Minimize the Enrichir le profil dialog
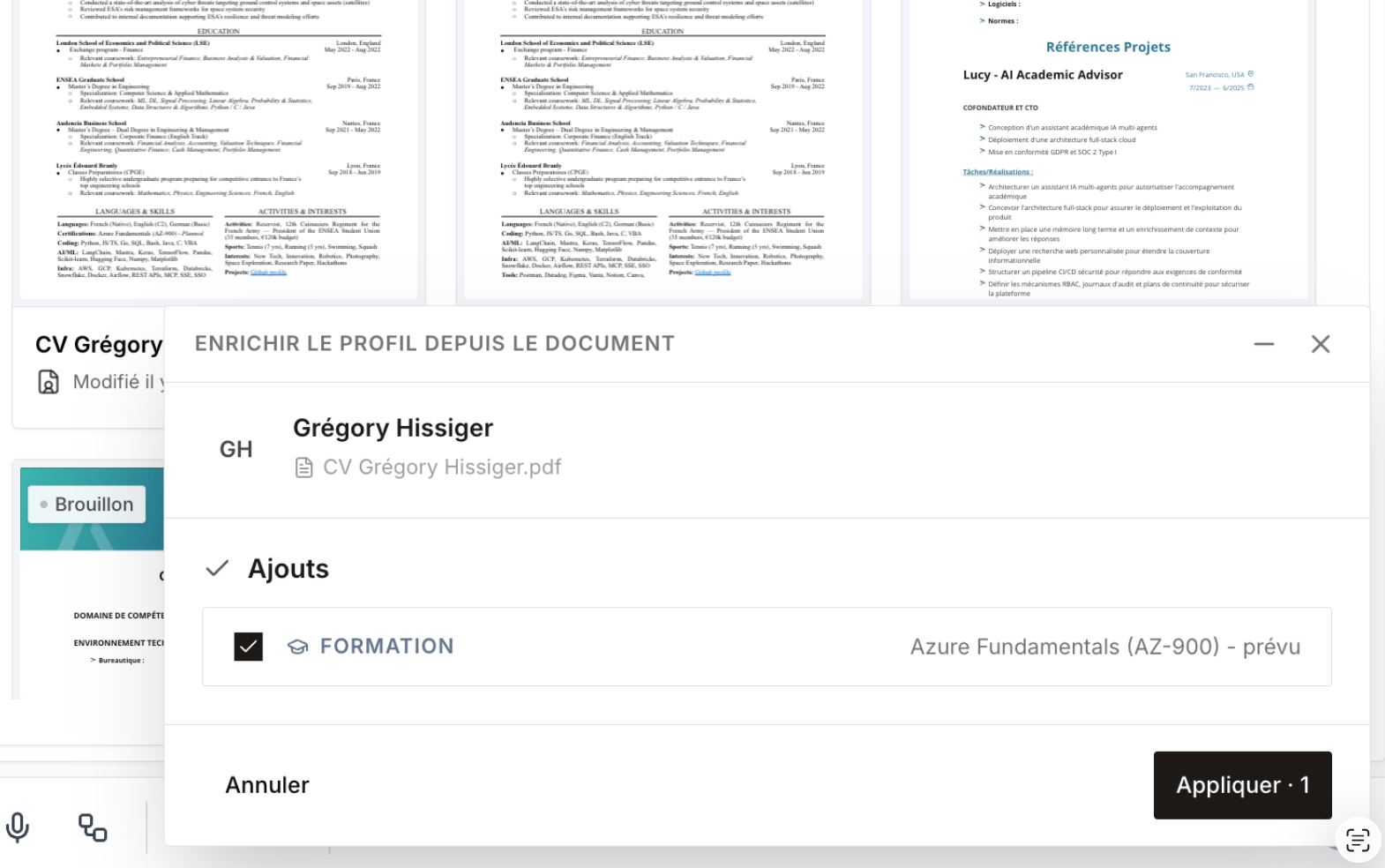This screenshot has height=868, width=1385. pos(1264,344)
